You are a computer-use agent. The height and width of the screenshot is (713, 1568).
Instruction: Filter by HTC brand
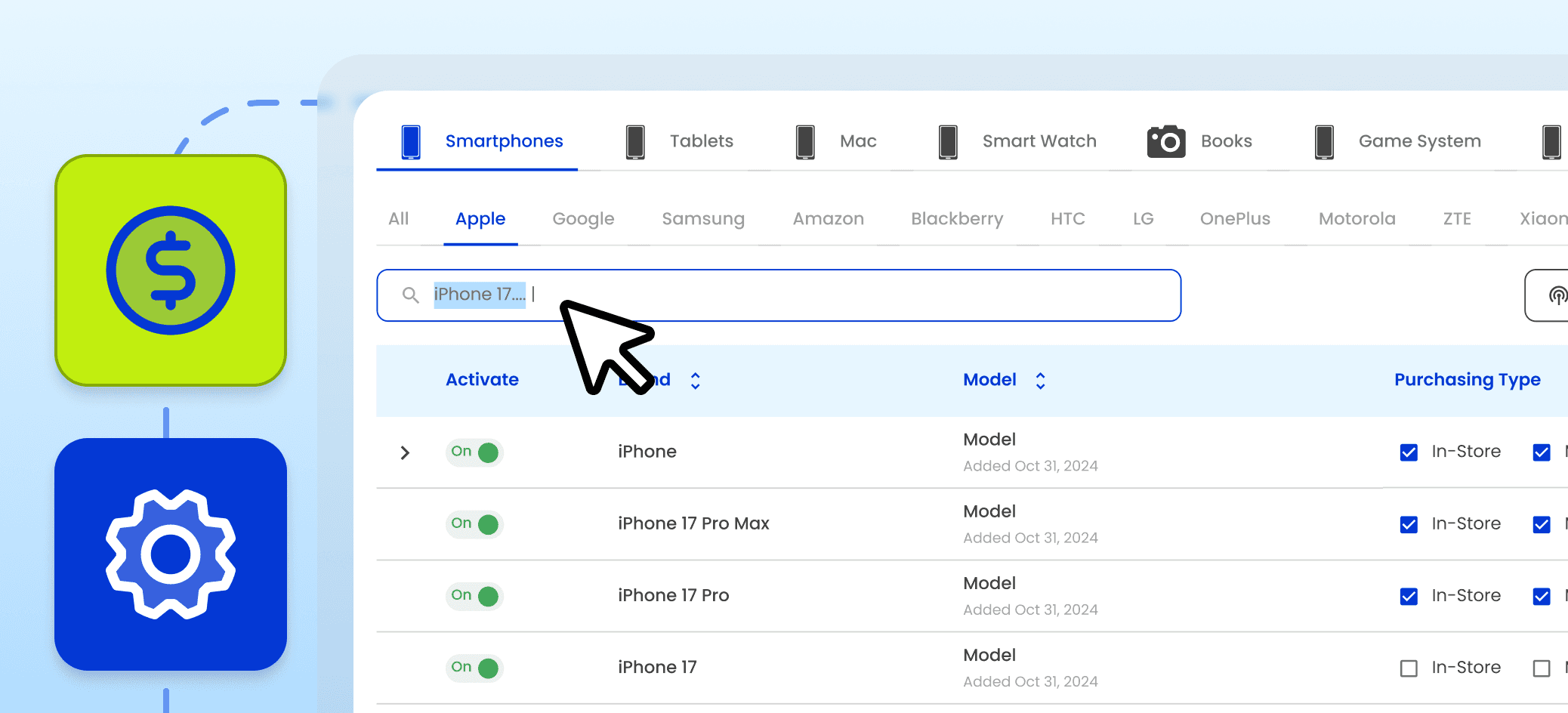[x=1067, y=219]
